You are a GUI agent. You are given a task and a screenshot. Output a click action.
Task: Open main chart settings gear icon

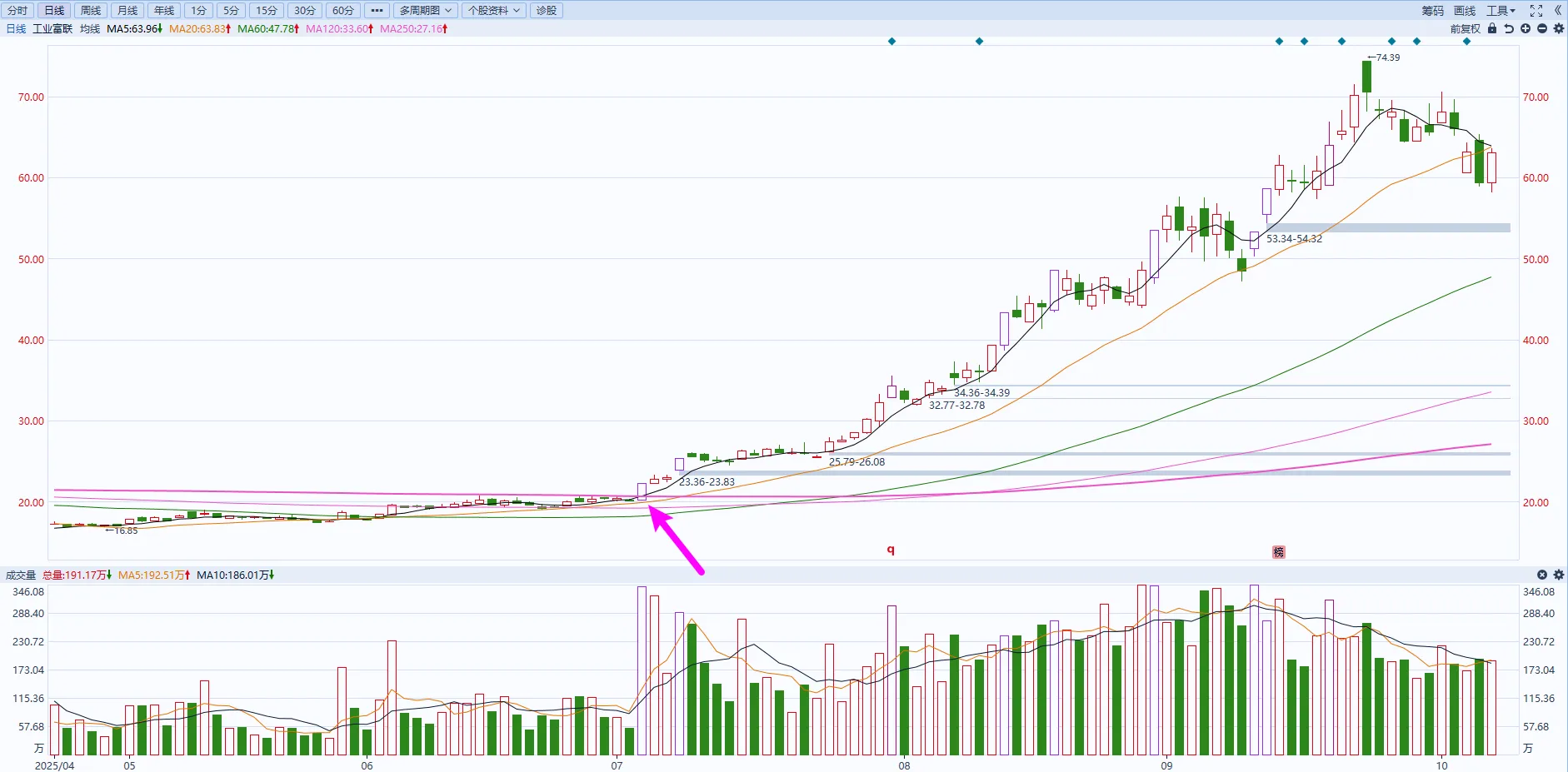pos(1559,28)
